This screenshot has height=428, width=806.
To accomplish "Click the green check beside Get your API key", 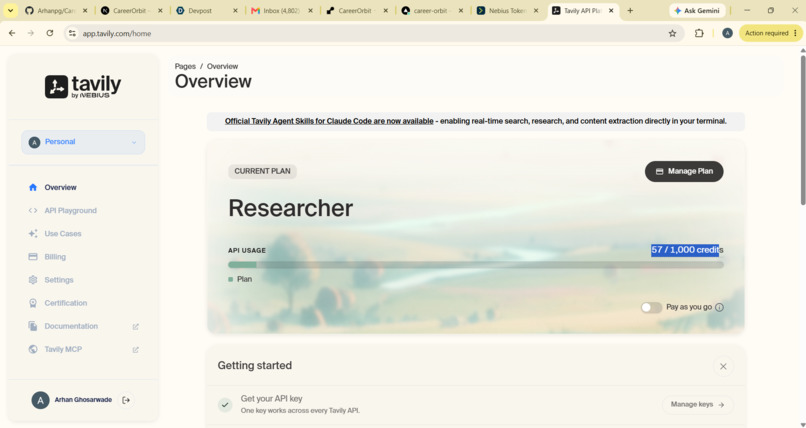I will 225,405.
